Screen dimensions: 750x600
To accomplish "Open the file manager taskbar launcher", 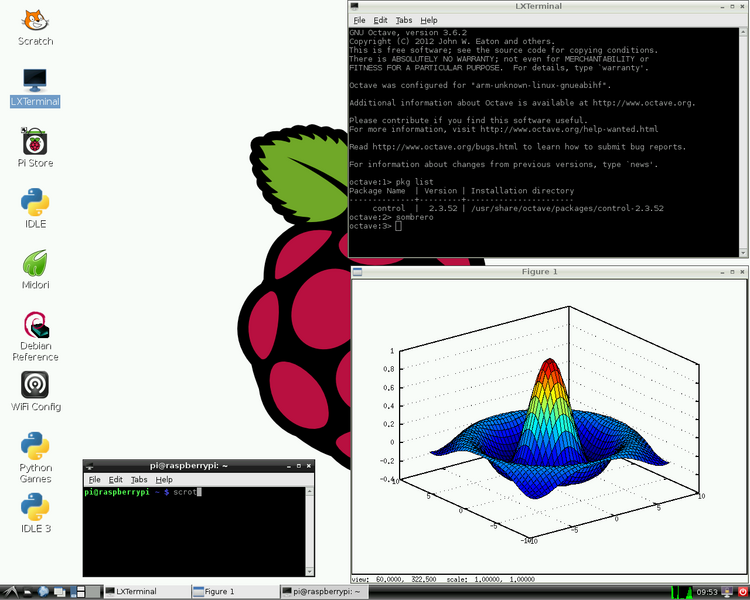I will point(27,592).
